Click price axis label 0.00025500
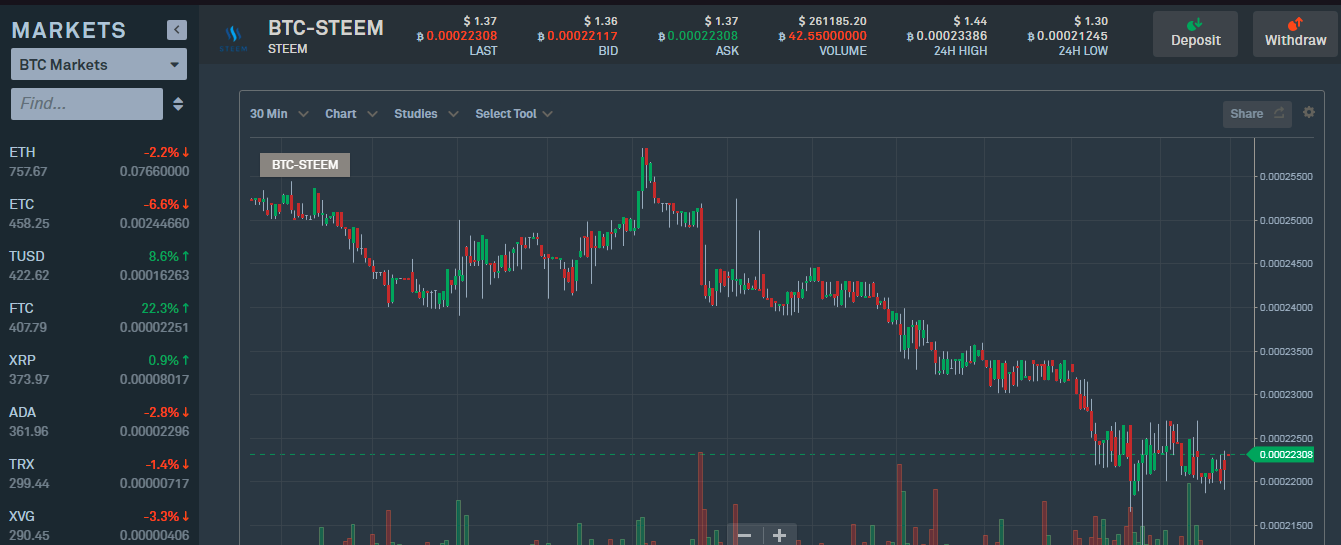Image resolution: width=1341 pixels, height=545 pixels. pos(1288,177)
